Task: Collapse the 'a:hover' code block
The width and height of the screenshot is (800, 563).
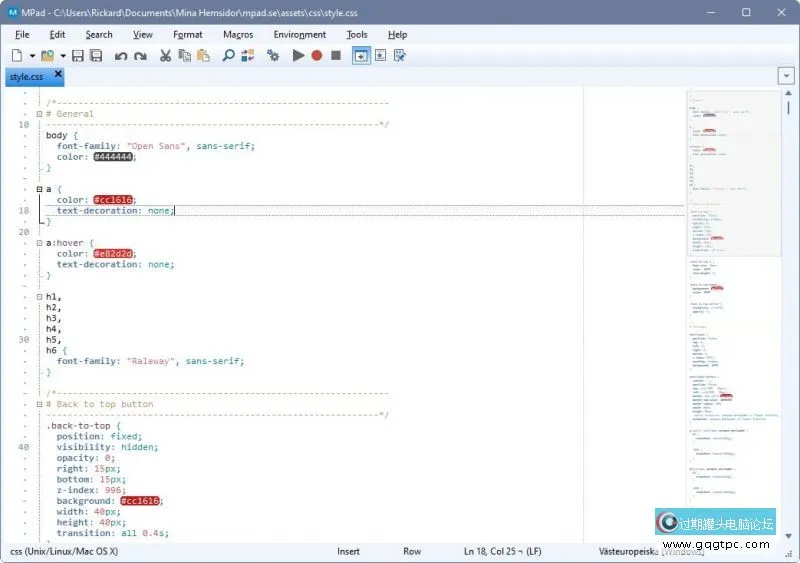Action: [39, 243]
